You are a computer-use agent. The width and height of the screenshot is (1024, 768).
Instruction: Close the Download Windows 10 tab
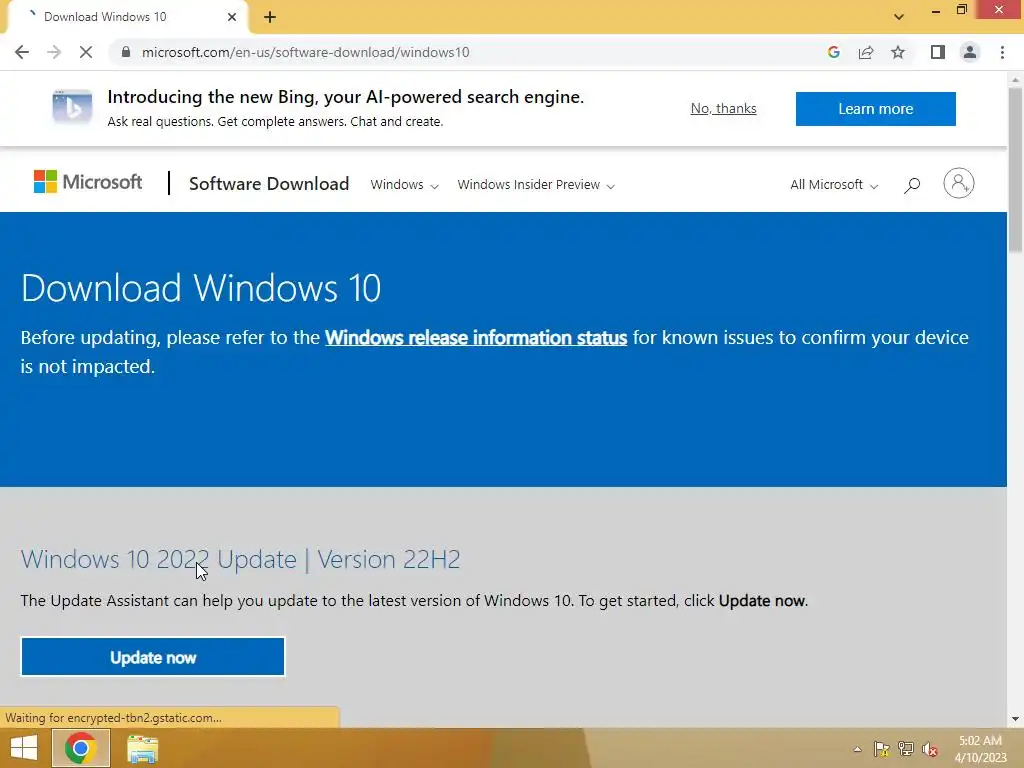coord(232,17)
